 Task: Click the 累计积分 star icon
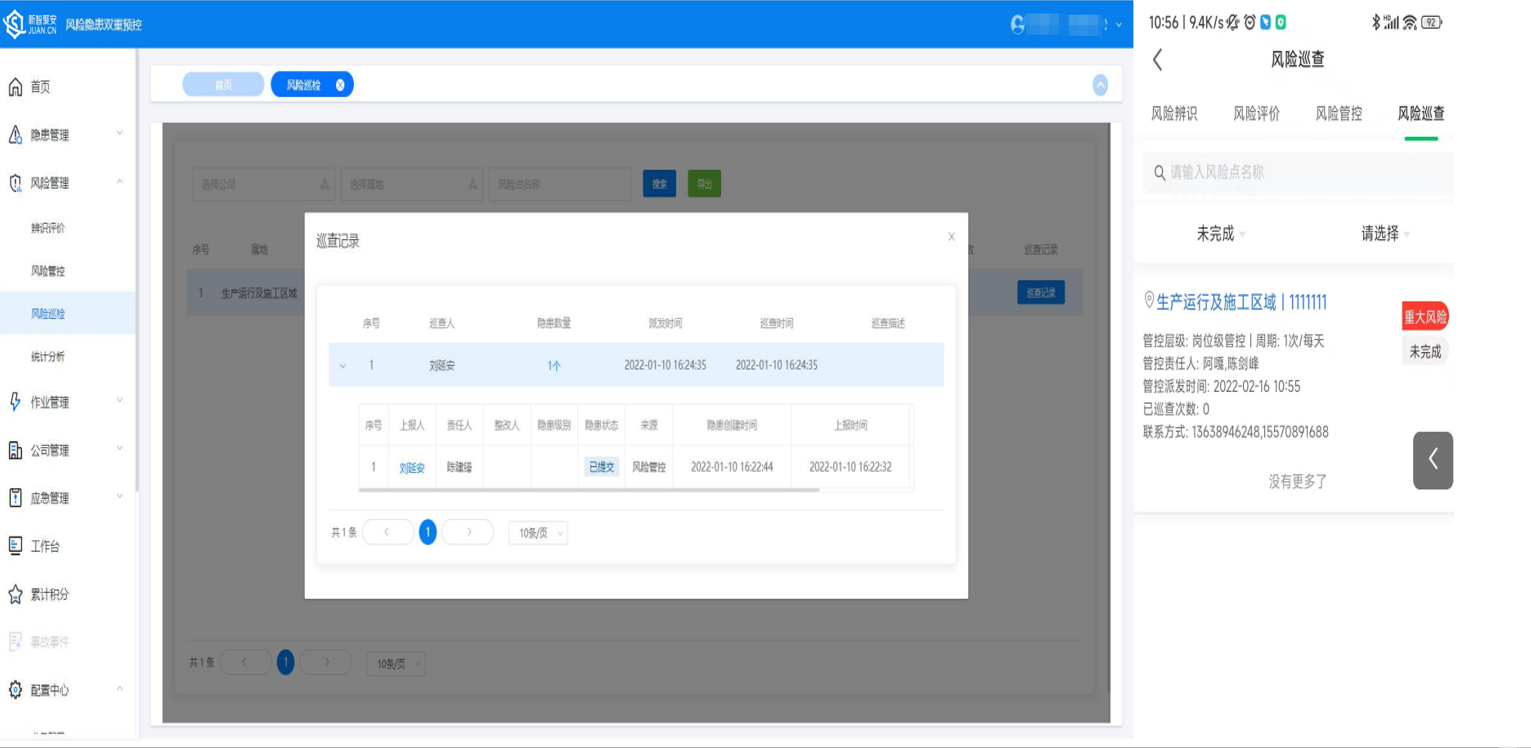tap(15, 595)
